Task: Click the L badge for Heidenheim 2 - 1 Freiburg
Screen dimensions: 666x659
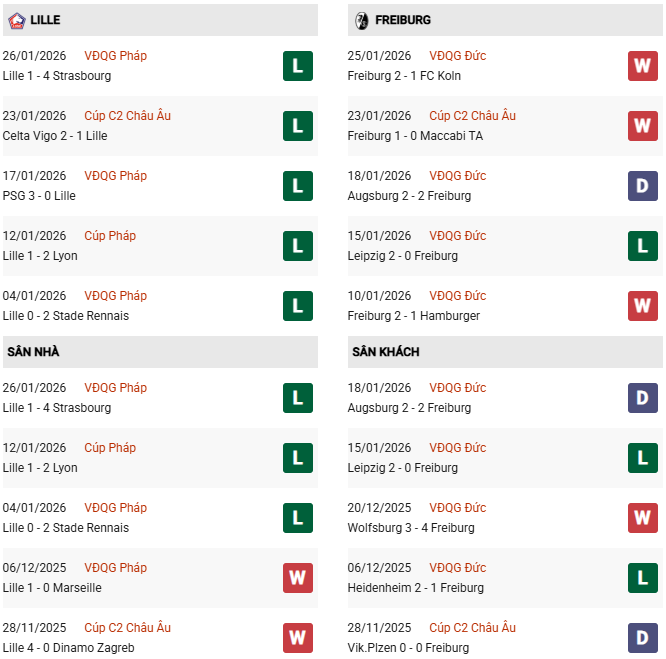Action: 642,578
